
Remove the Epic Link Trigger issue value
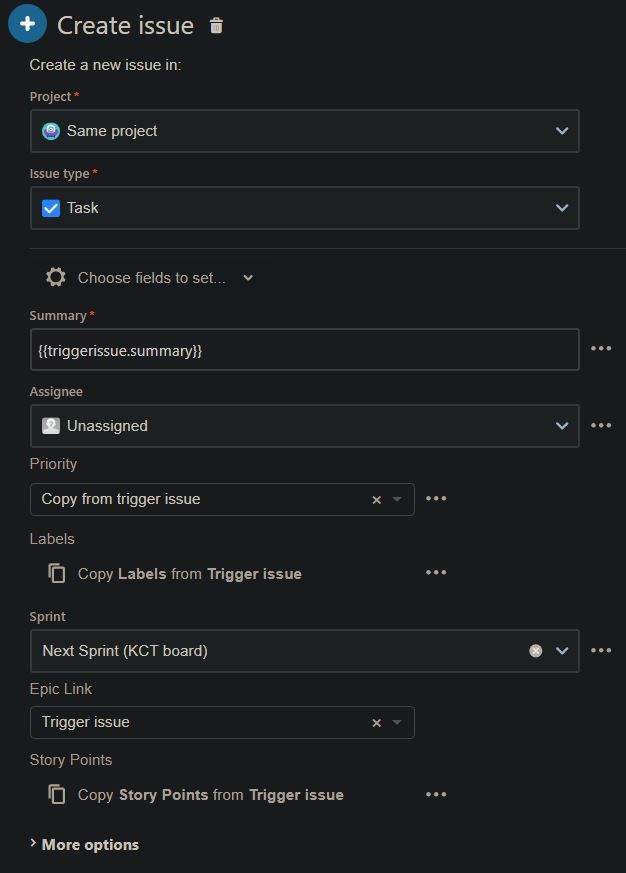point(377,722)
